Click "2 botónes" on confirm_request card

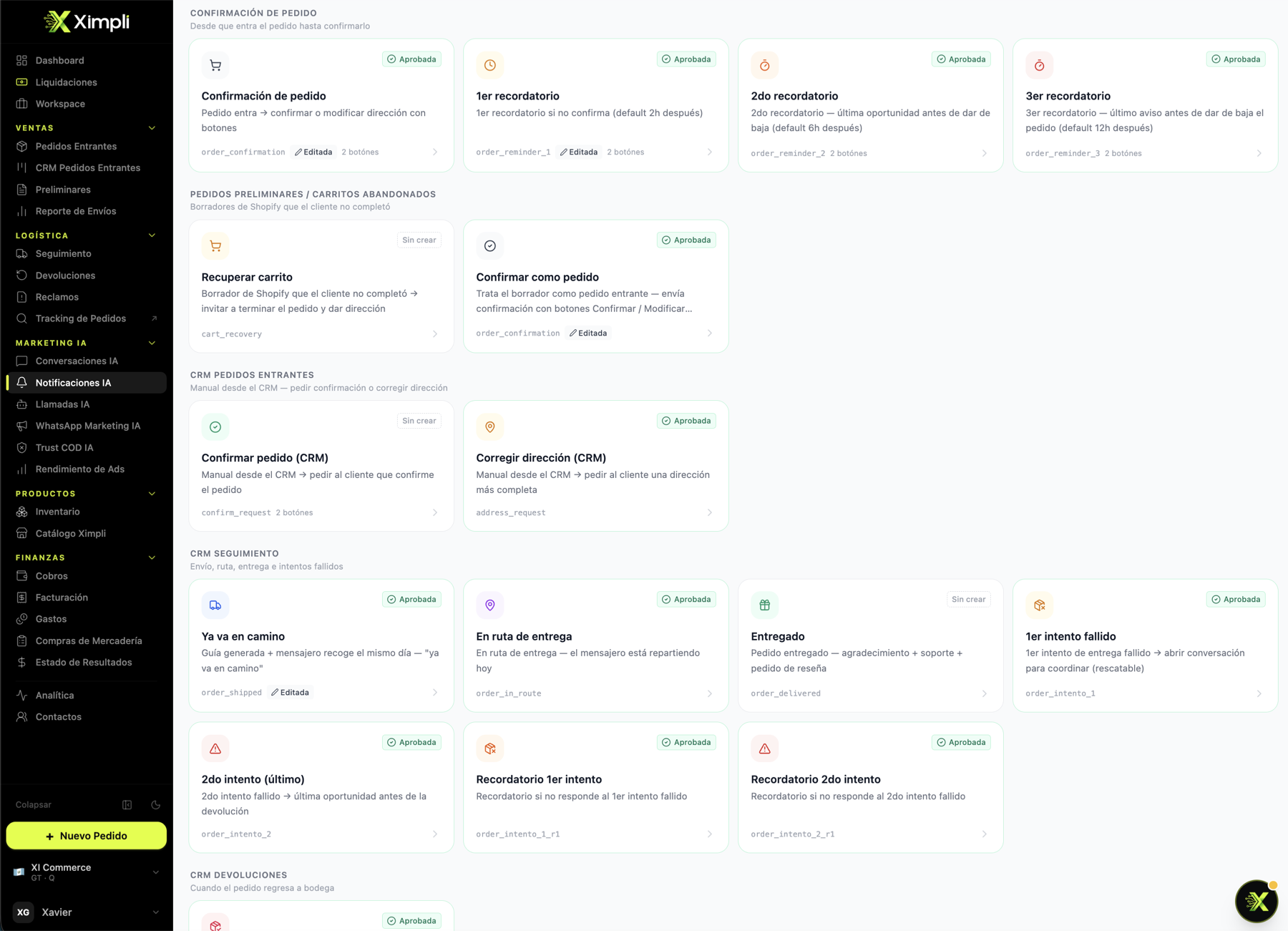(294, 513)
